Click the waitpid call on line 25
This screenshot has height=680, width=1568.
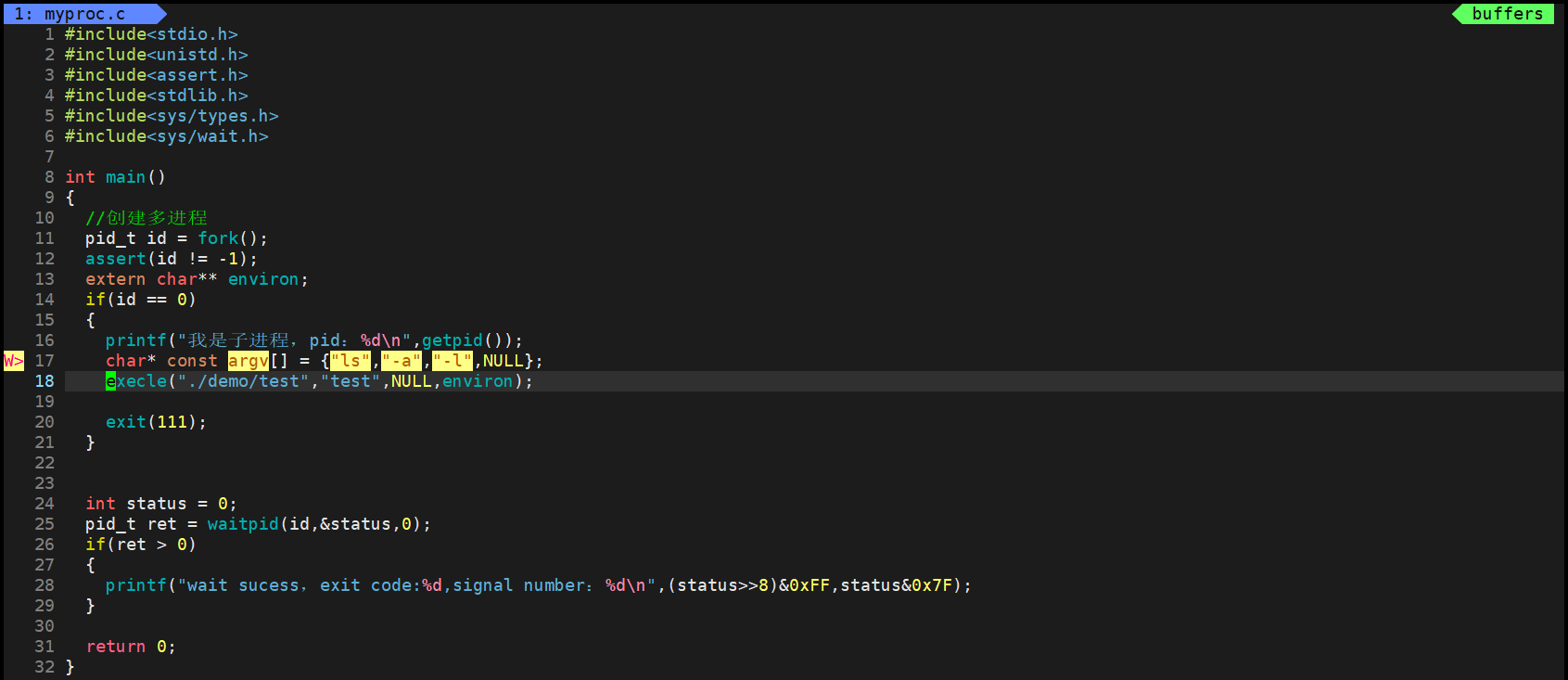tap(243, 524)
